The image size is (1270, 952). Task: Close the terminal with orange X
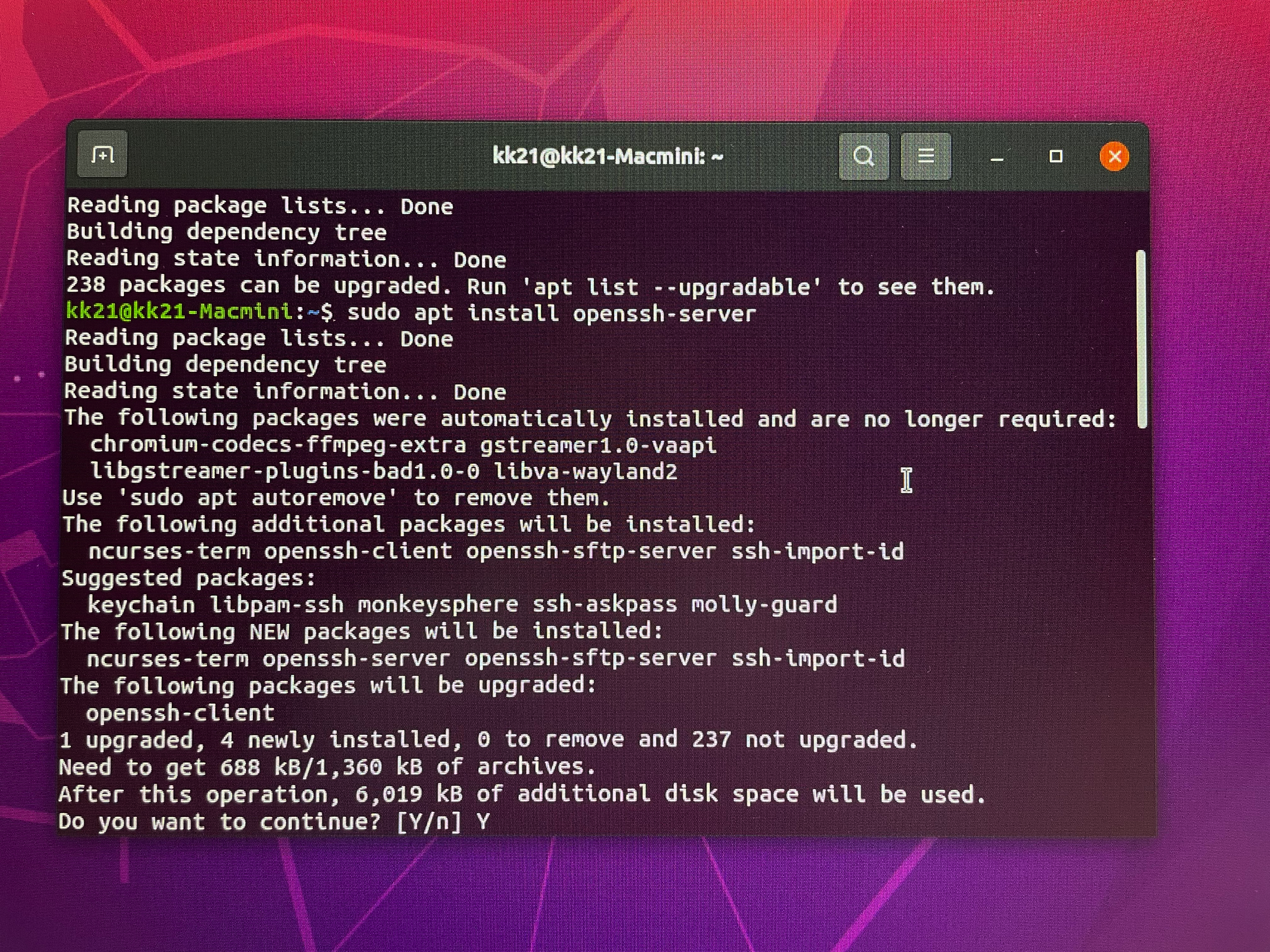pos(1114,156)
